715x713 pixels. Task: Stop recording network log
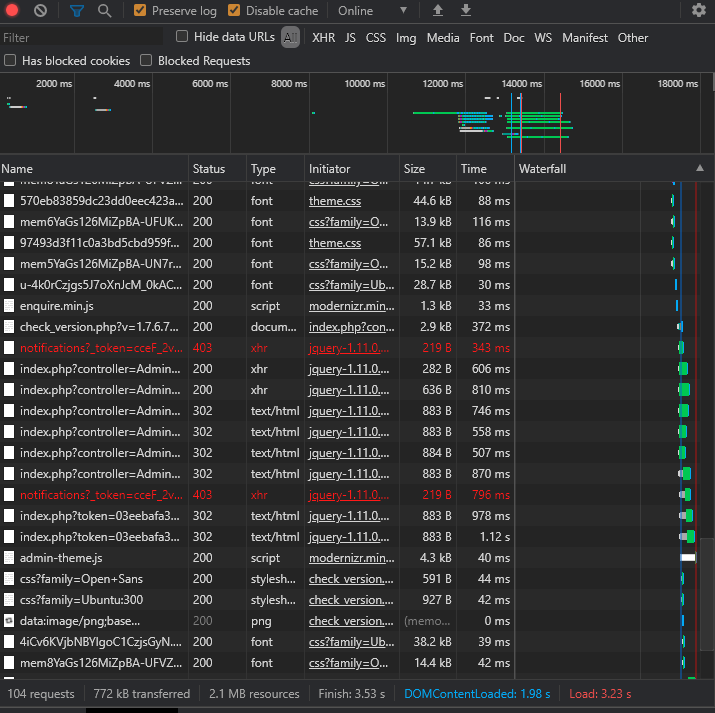[13, 11]
